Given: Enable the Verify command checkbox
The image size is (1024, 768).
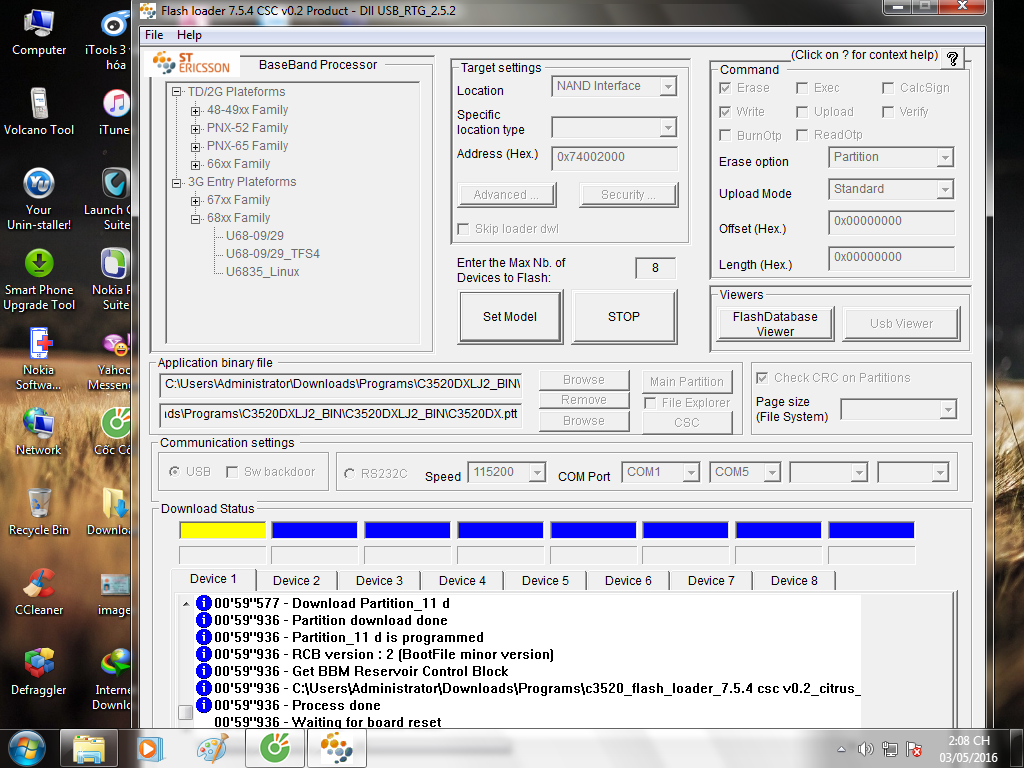Looking at the screenshot, I should click(x=888, y=112).
